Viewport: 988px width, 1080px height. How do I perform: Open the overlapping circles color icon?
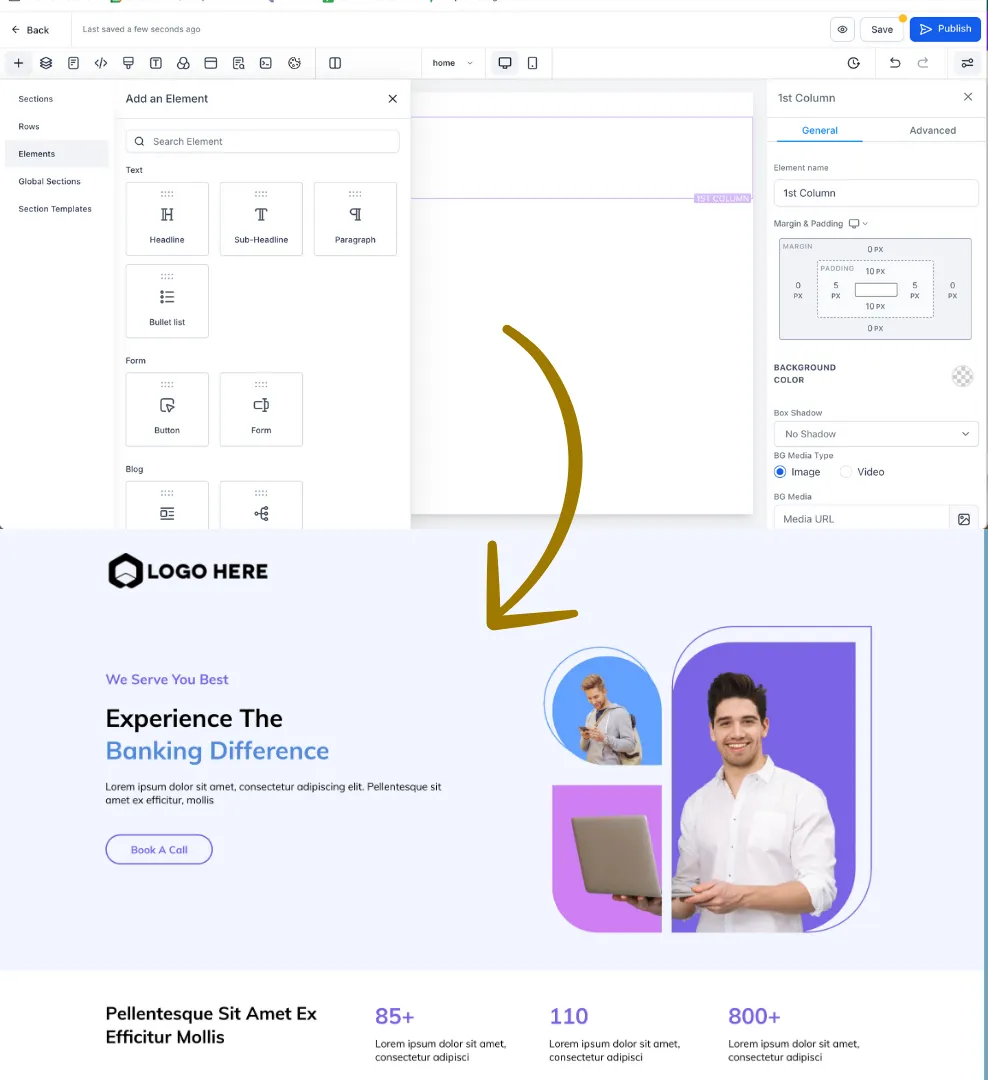[183, 63]
